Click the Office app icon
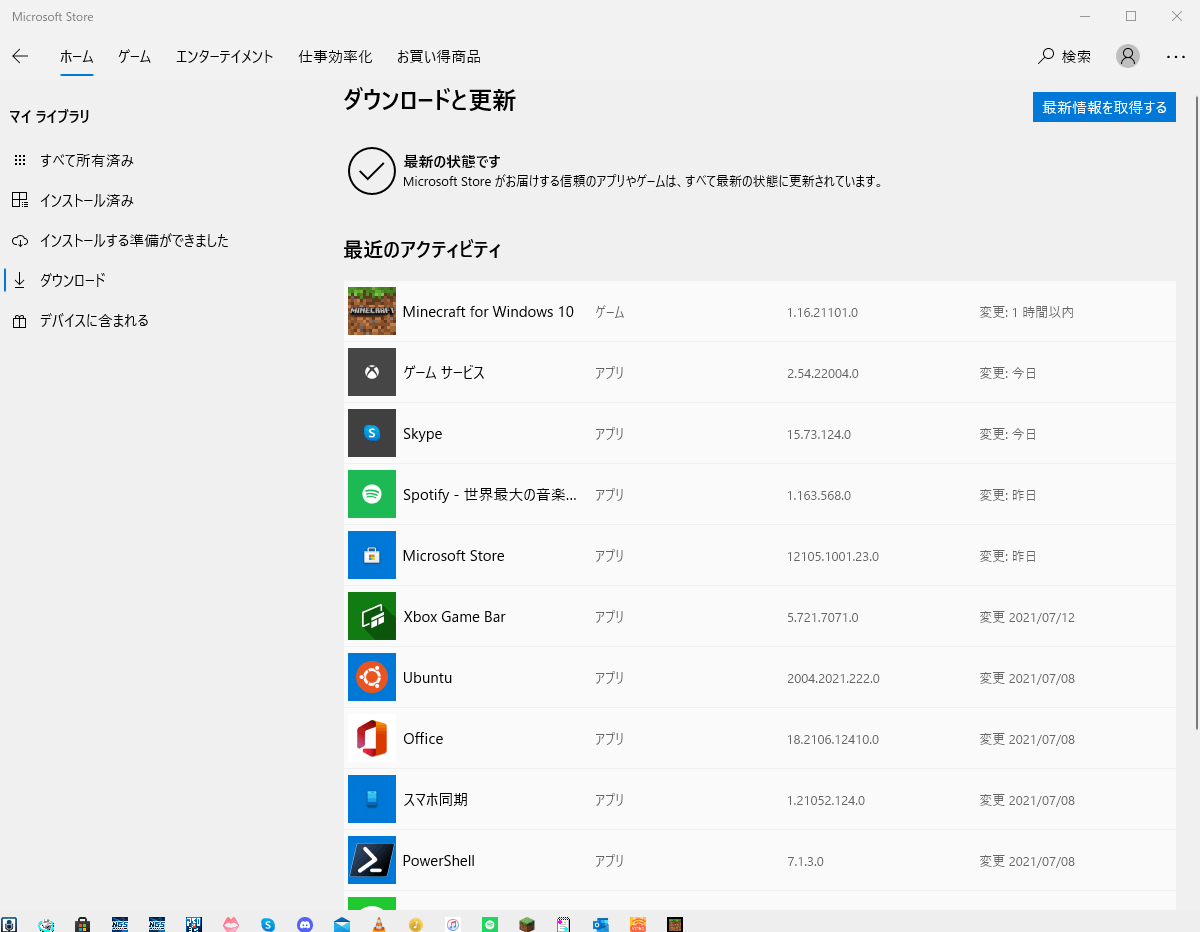1200x932 pixels. 372,738
